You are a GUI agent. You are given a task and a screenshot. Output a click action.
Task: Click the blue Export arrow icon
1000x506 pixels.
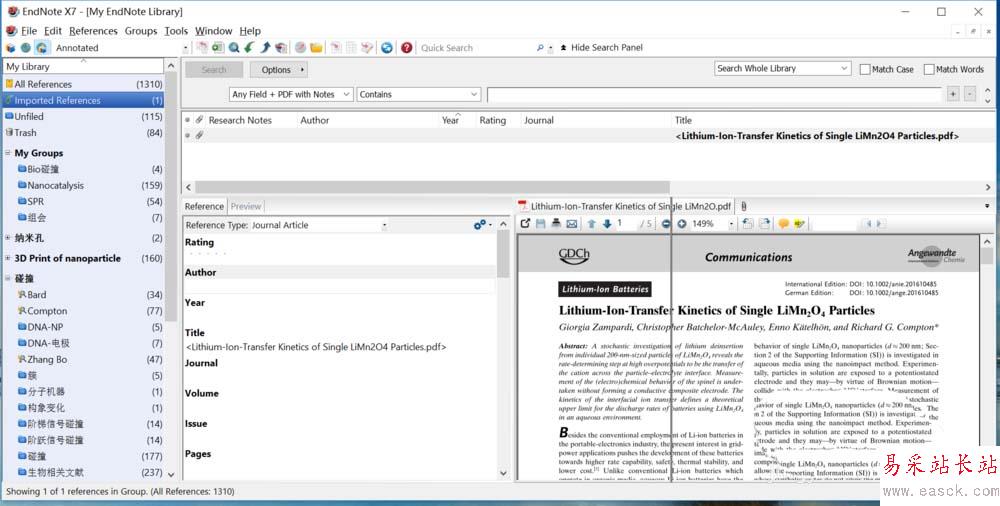[265, 48]
